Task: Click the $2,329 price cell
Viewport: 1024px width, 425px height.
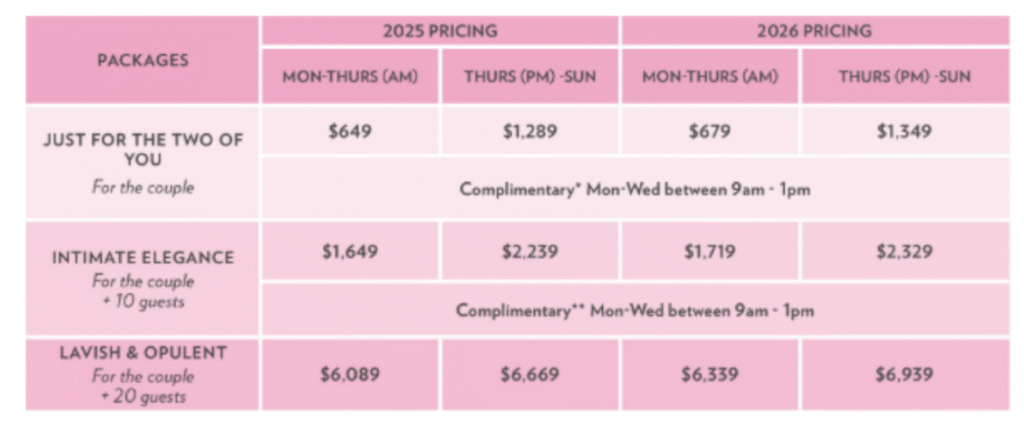Action: point(905,251)
